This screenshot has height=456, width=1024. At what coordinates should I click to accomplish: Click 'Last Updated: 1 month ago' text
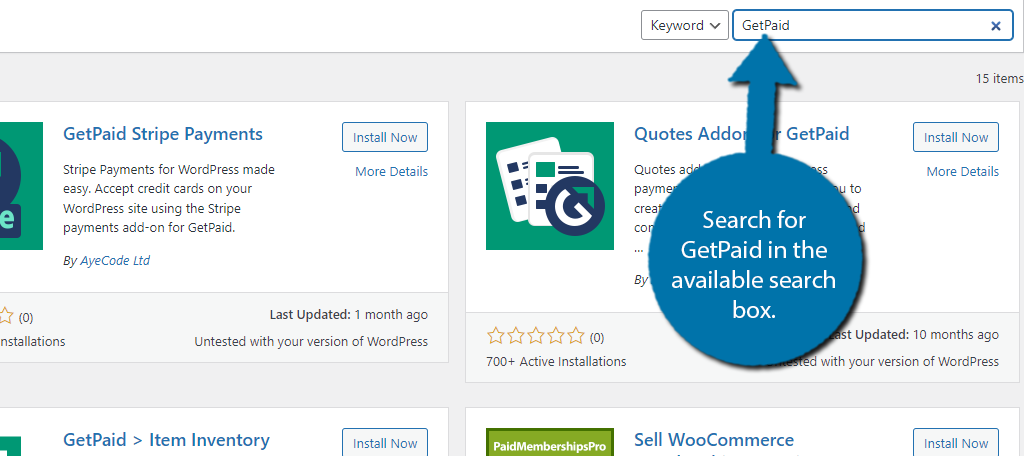[x=349, y=315]
